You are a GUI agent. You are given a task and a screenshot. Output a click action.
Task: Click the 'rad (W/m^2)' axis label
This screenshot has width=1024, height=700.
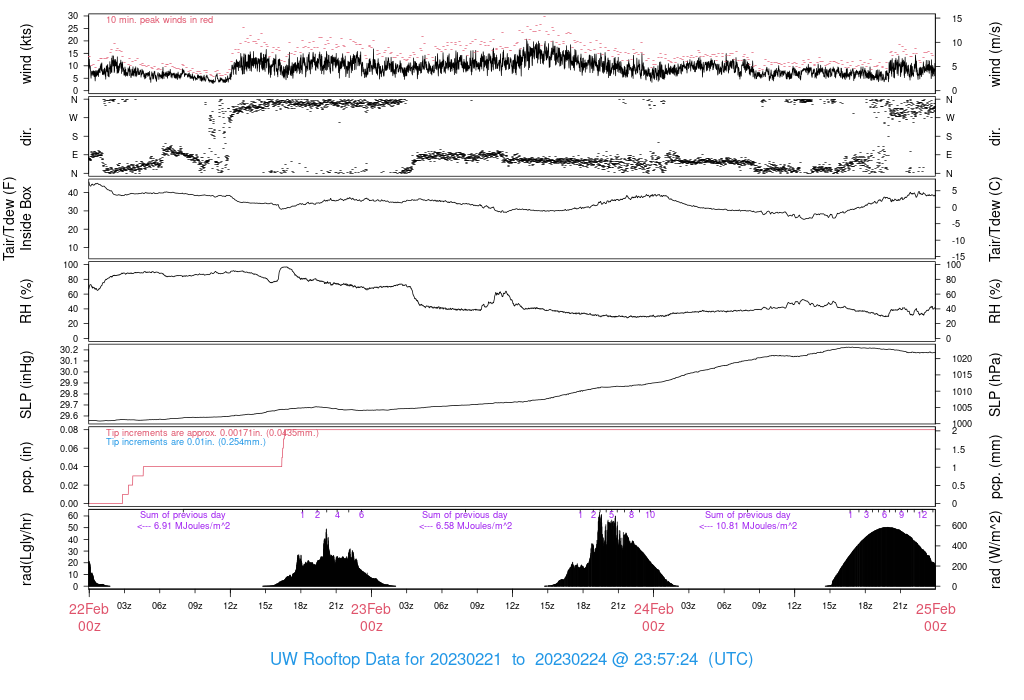pos(996,548)
